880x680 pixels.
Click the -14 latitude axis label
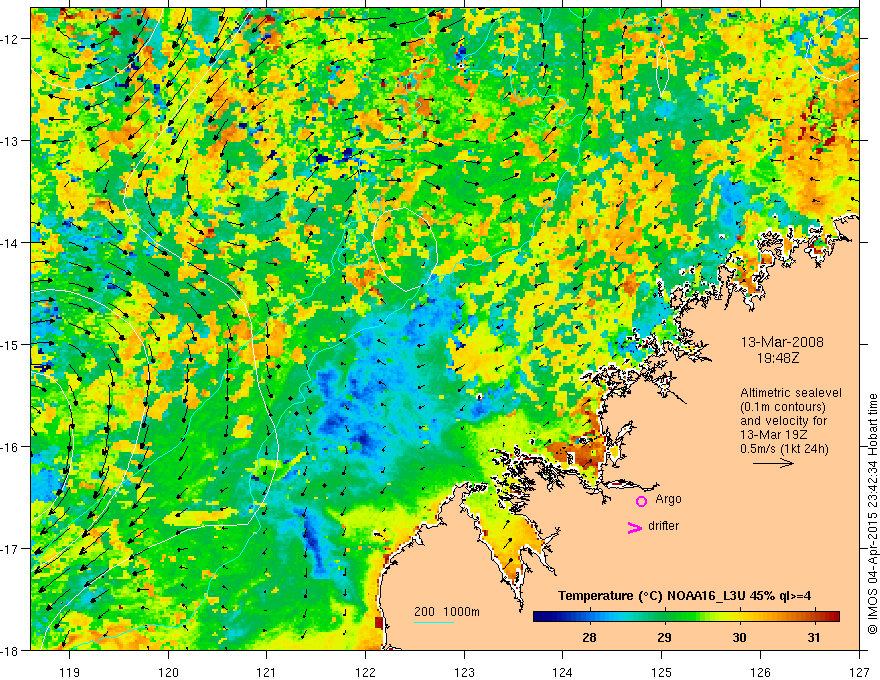coord(10,243)
